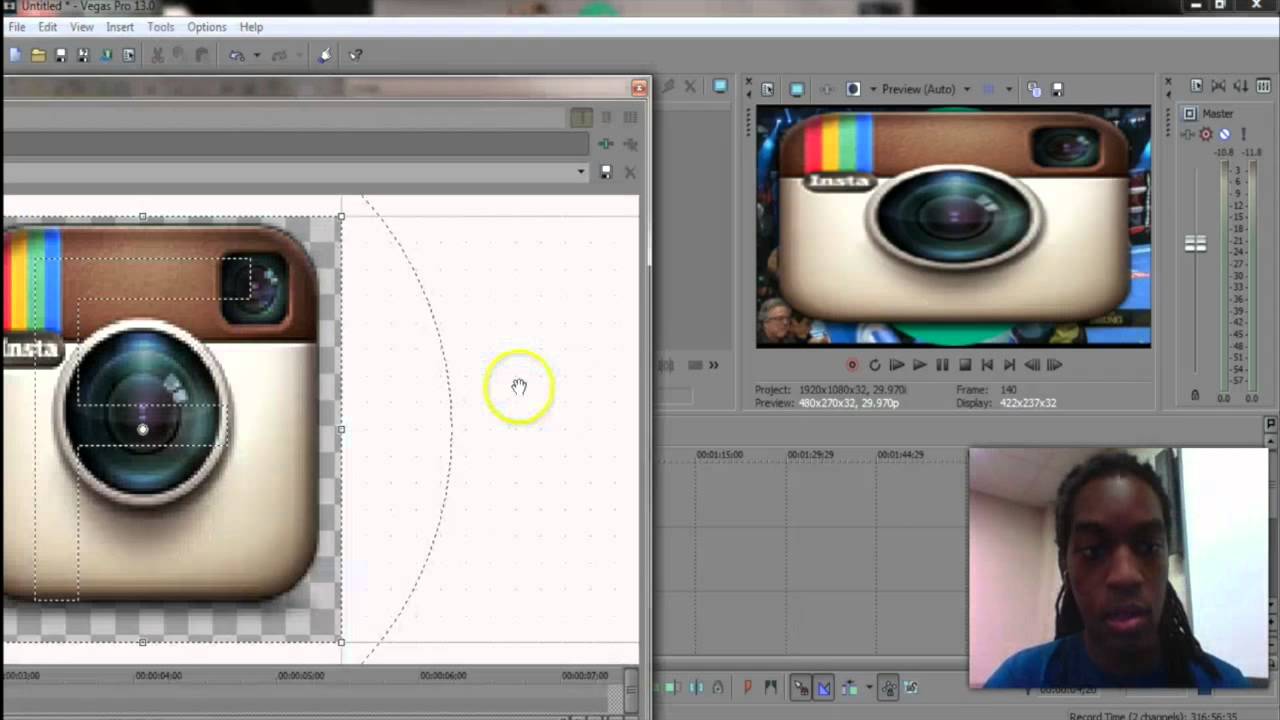Save the project with the first floppy icon
Image resolution: width=1280 pixels, height=720 pixels.
point(60,56)
